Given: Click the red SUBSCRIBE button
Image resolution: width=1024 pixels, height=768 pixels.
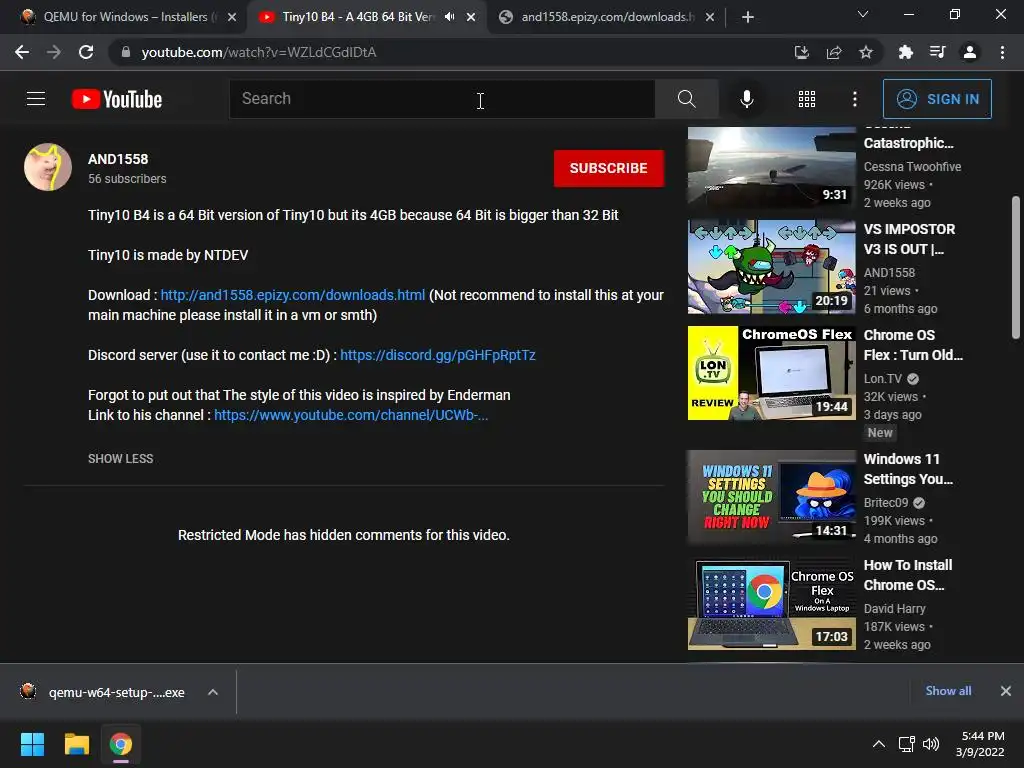Looking at the screenshot, I should pyautogui.click(x=609, y=168).
